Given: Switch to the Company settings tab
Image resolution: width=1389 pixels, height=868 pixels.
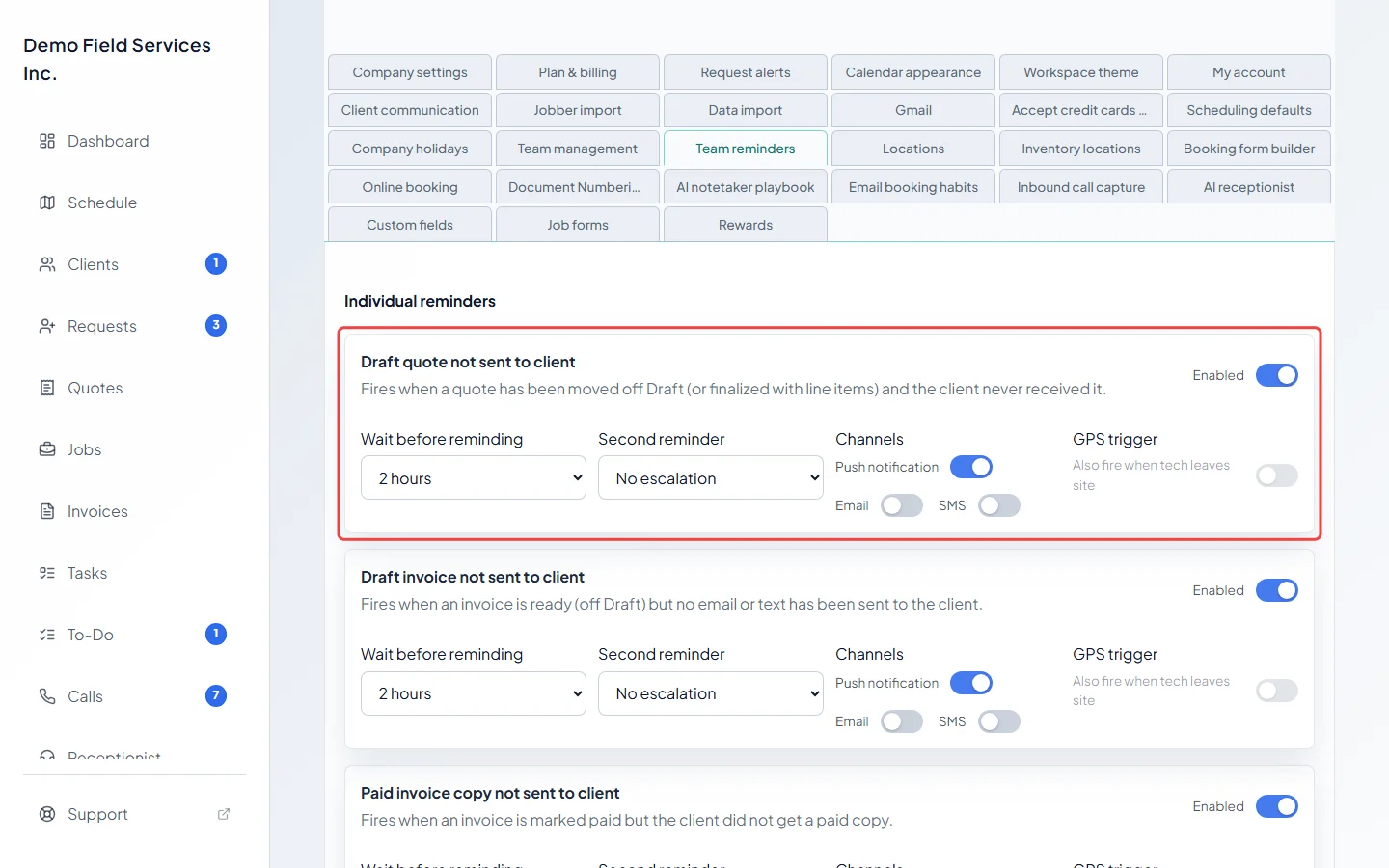Looking at the screenshot, I should click(x=410, y=72).
